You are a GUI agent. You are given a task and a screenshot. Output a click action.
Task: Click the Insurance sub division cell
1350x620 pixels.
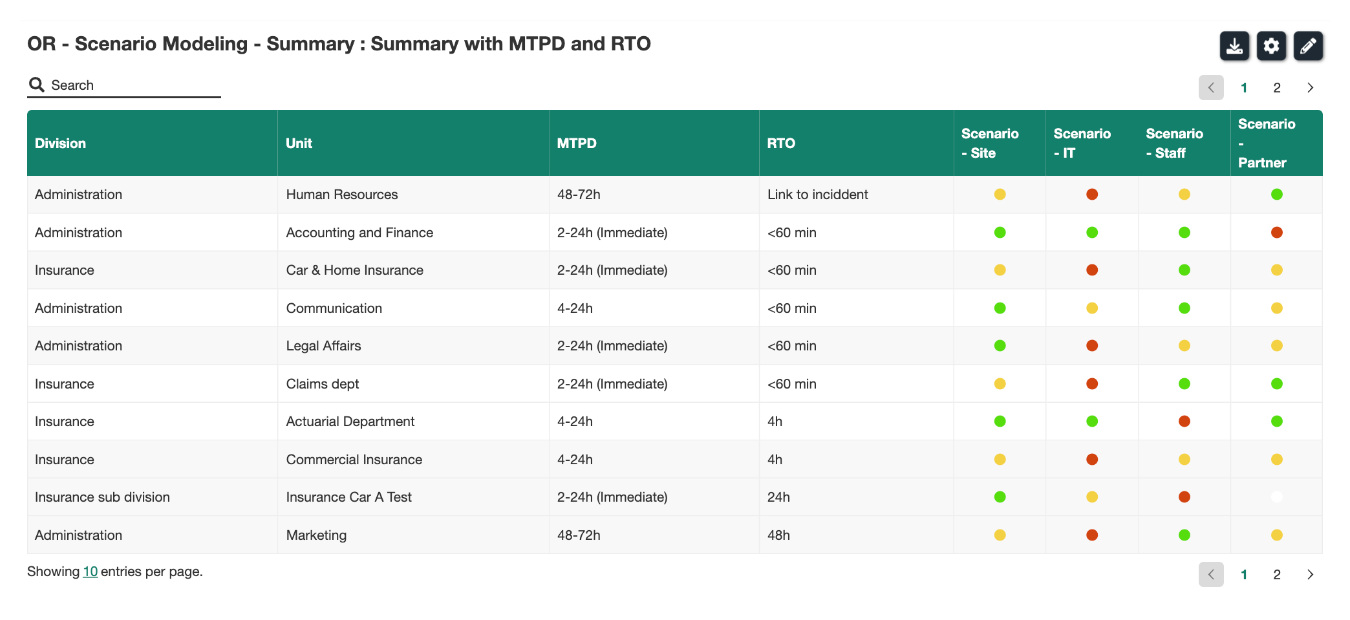click(152, 497)
